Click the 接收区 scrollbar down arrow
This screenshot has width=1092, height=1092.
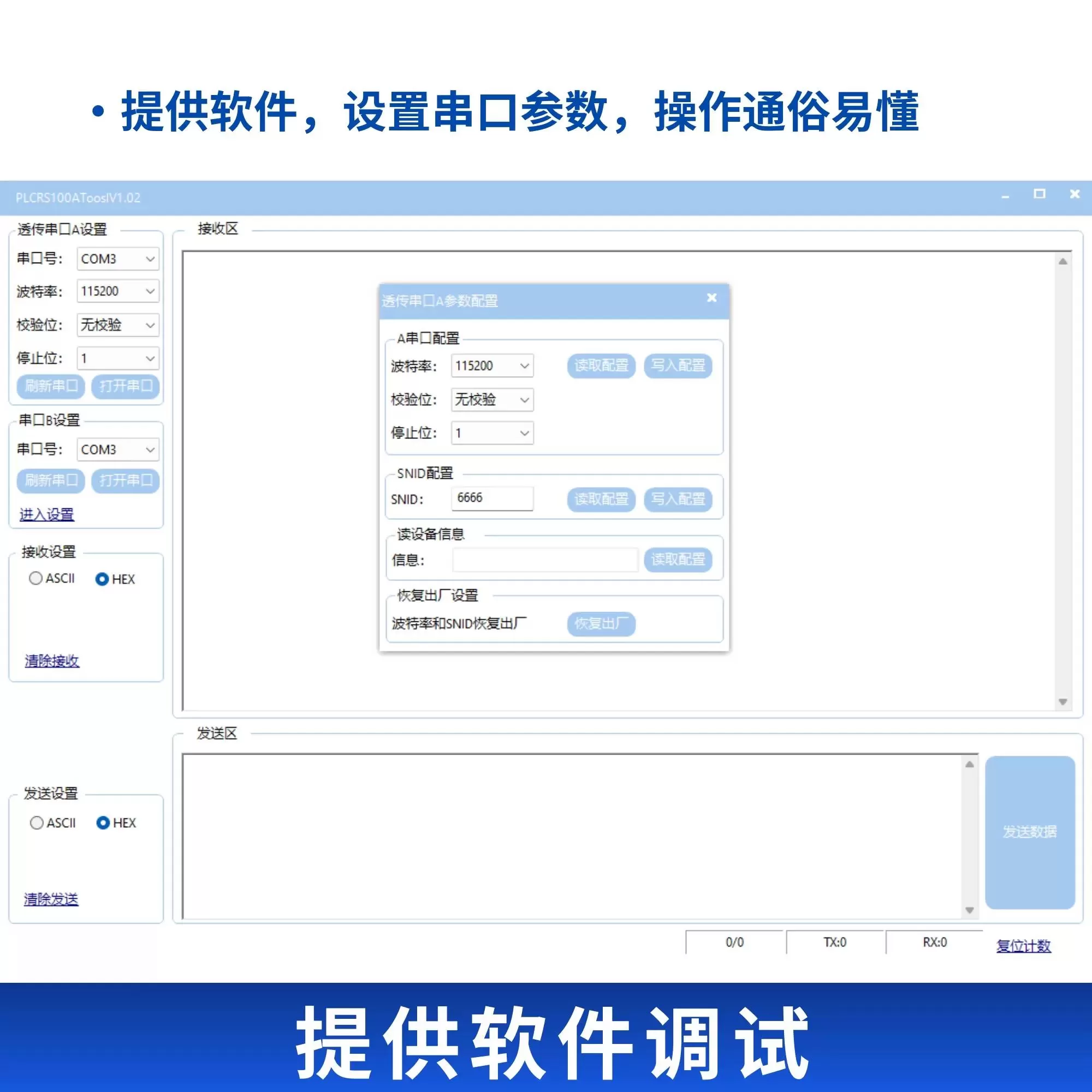coord(1063,702)
